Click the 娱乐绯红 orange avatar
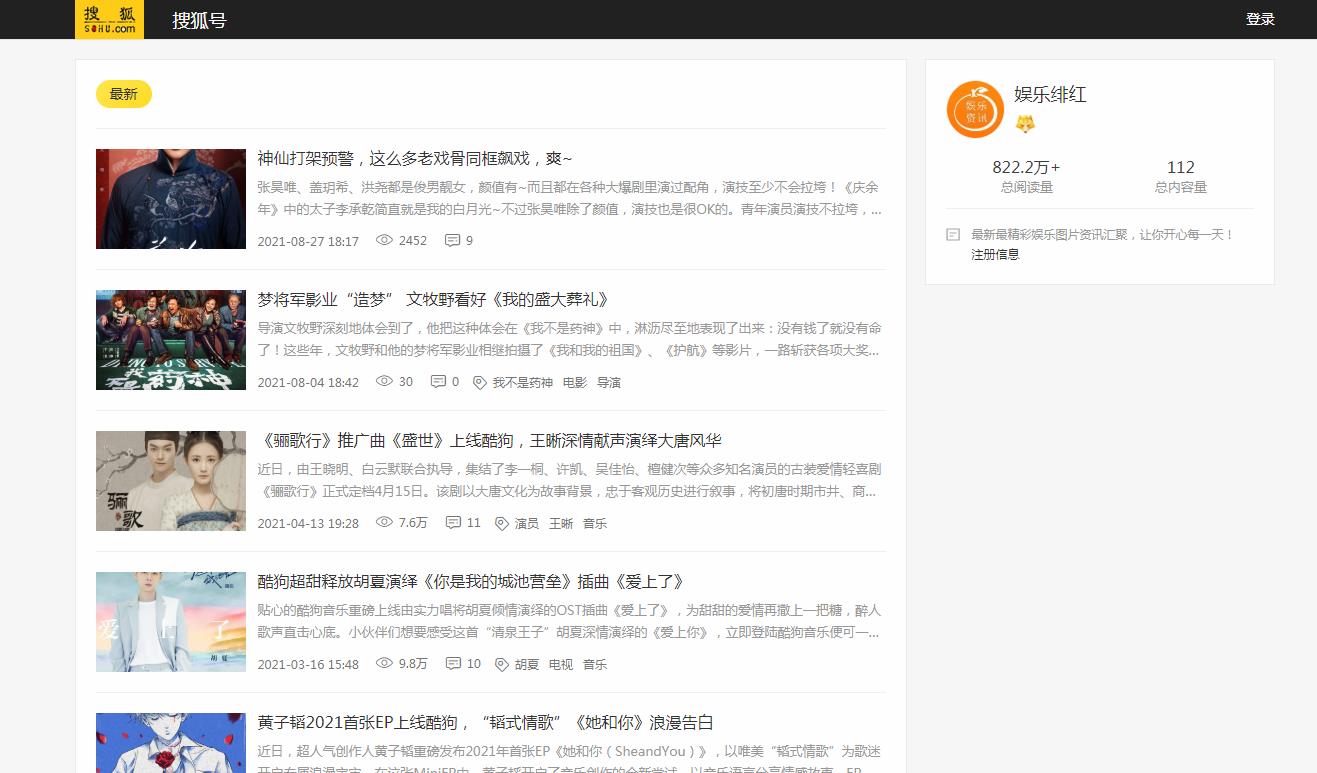This screenshot has width=1317, height=773. pos(975,109)
